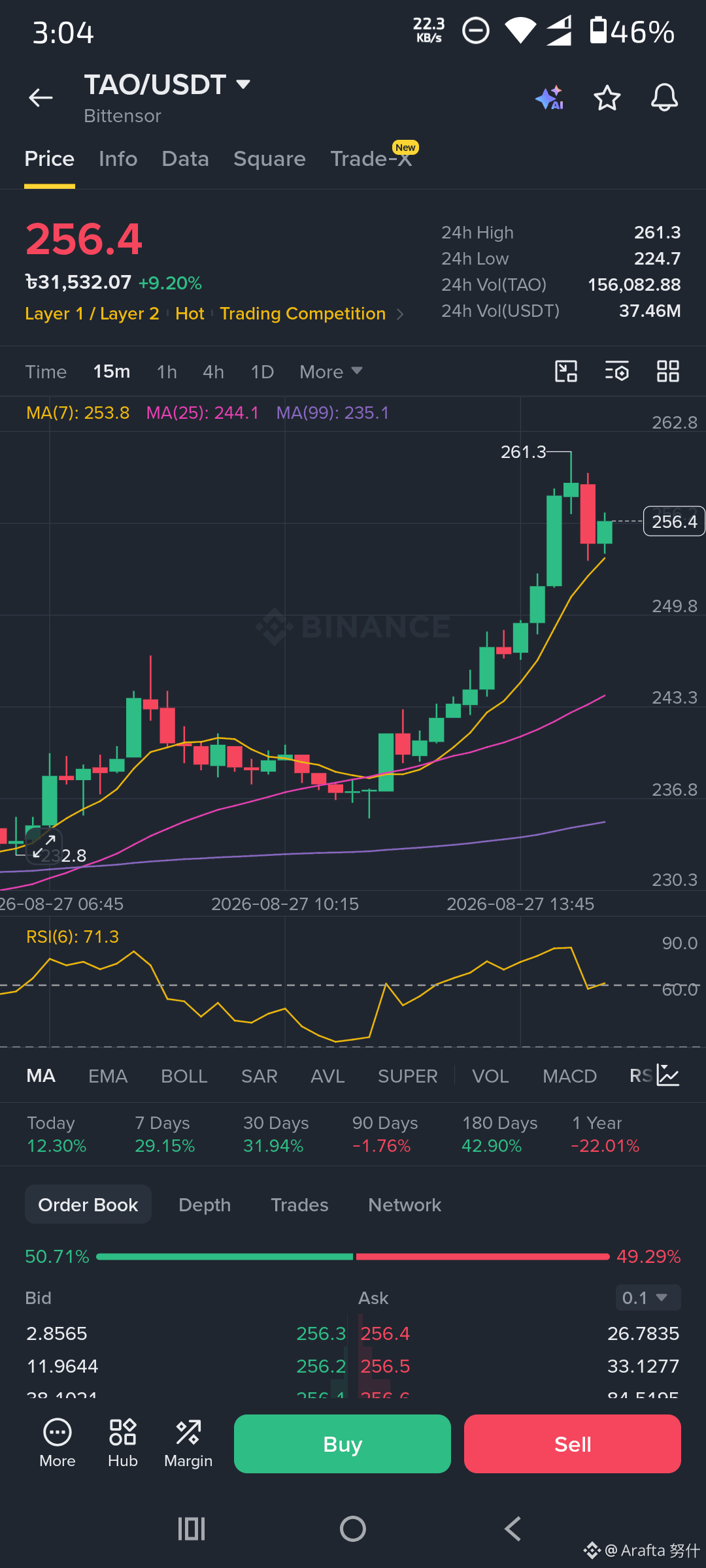Open indicator settings chart icon
This screenshot has width=706, height=1568.
click(x=669, y=1075)
